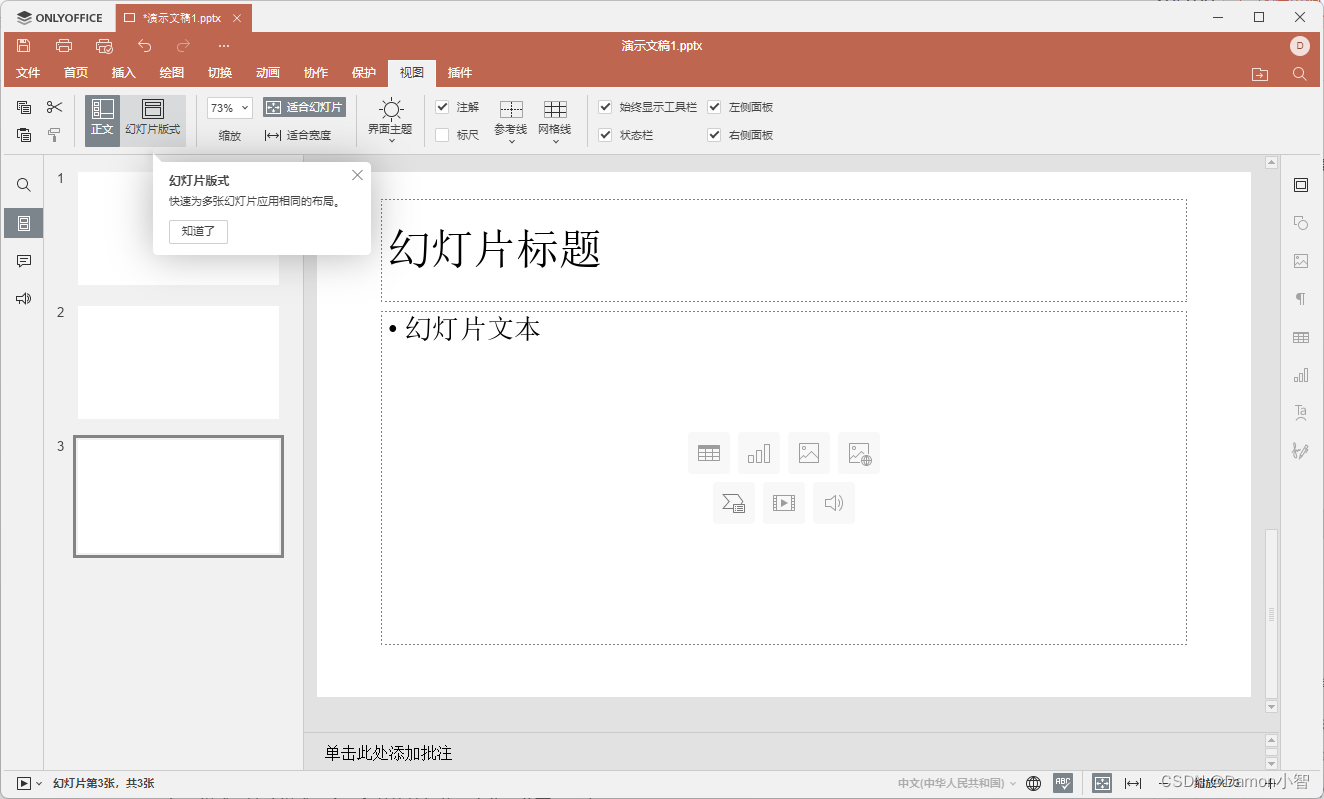The width and height of the screenshot is (1324, 799).
Task: Switch to 正文 normal view
Action: coord(102,120)
